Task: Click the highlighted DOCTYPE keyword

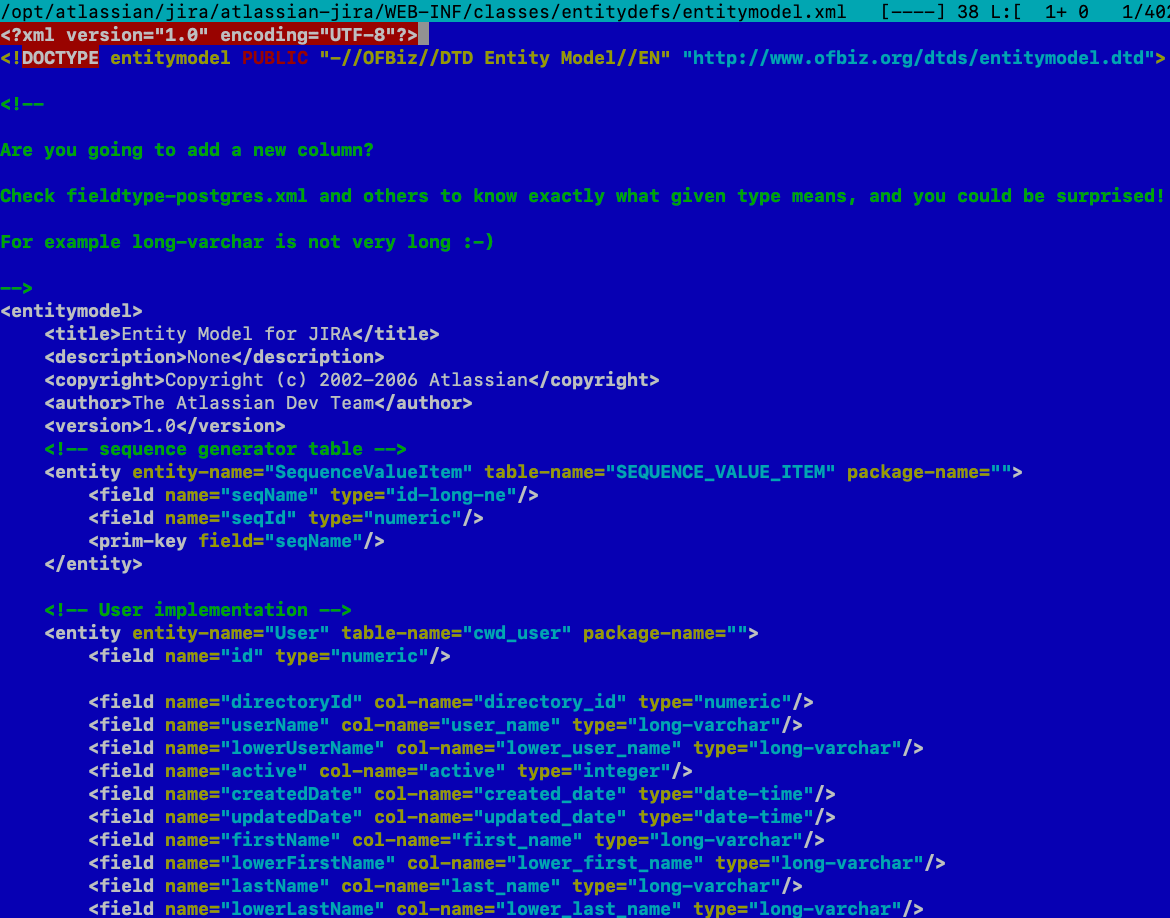Action: pyautogui.click(x=60, y=57)
